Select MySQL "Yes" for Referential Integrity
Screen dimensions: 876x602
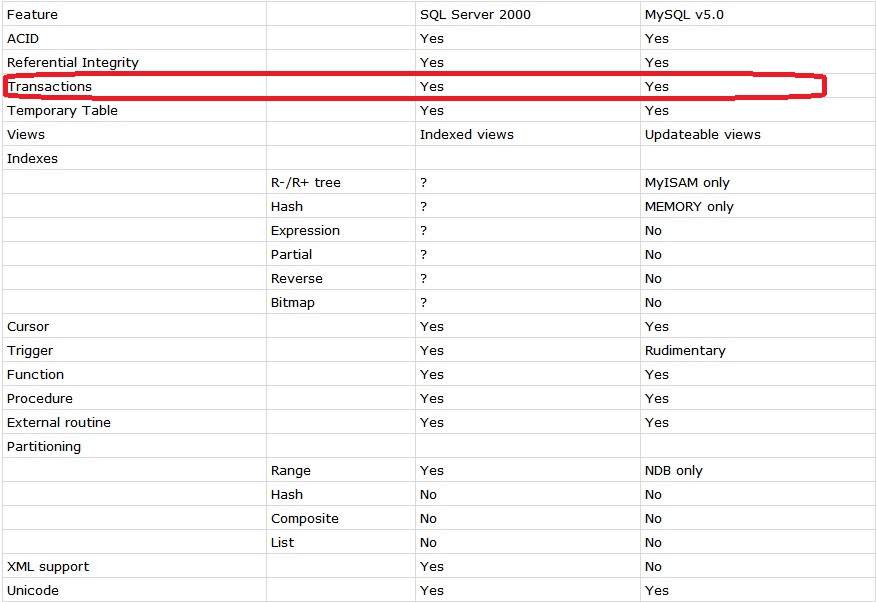656,63
